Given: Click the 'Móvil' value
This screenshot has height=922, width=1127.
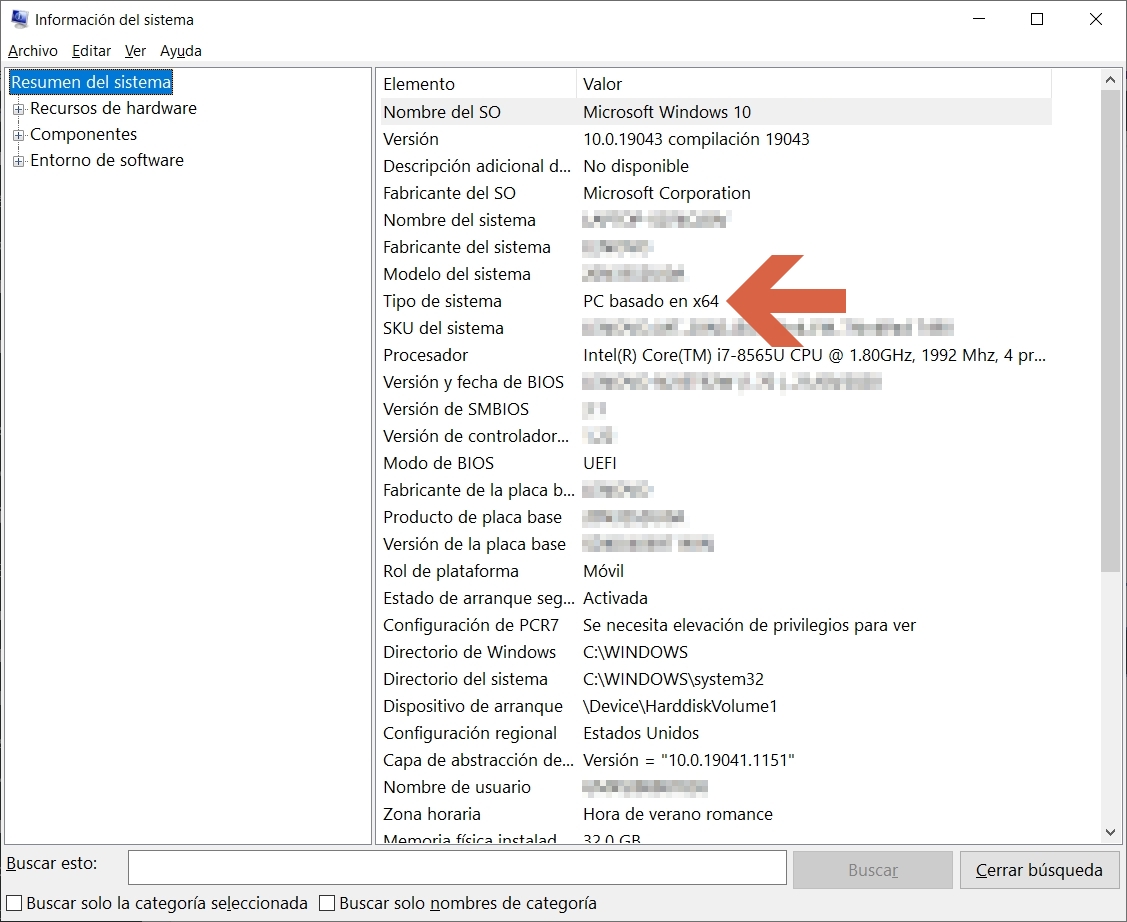Looking at the screenshot, I should (x=604, y=571).
